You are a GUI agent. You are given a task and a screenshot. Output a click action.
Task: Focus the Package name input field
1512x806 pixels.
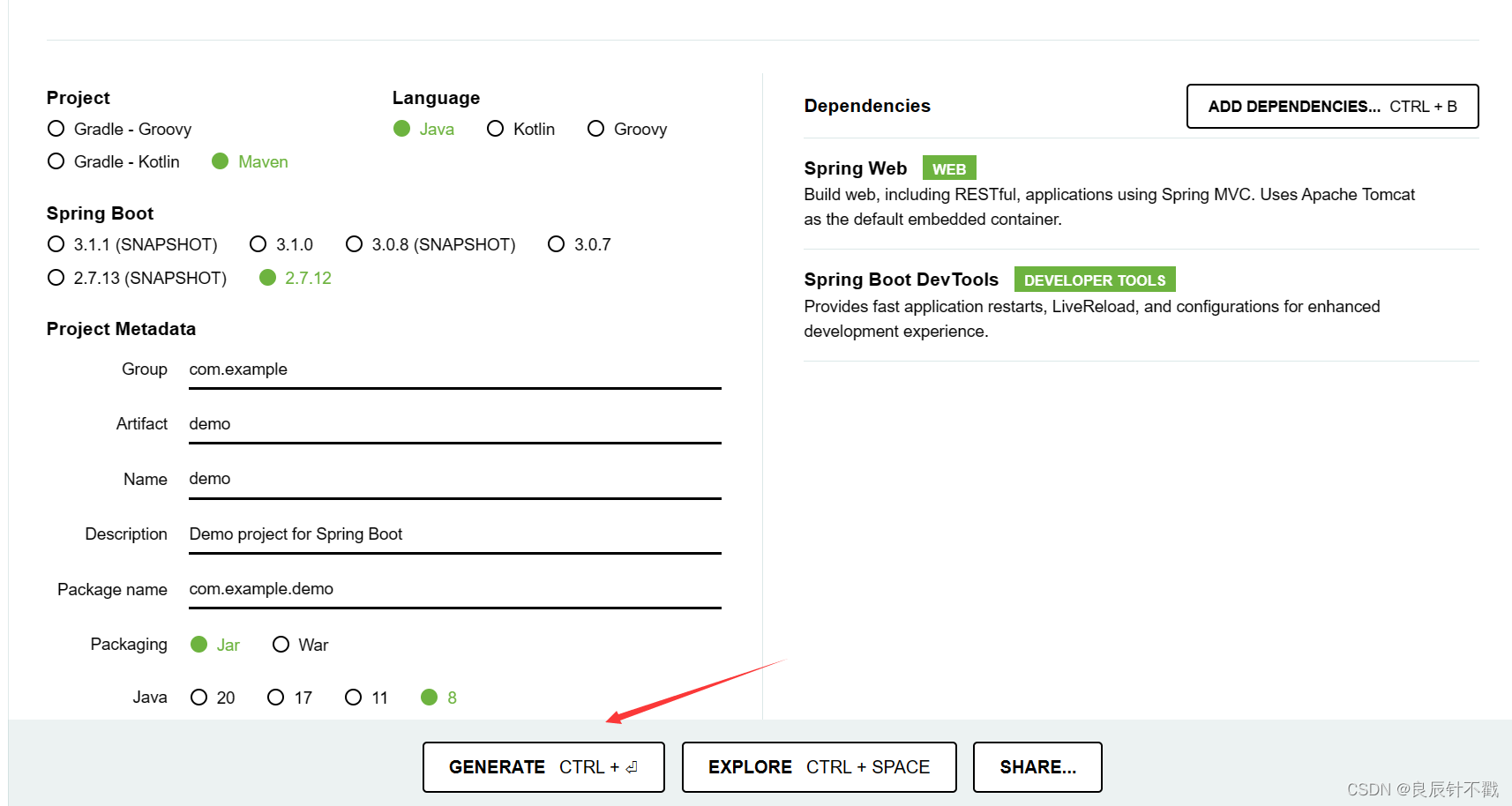[455, 589]
